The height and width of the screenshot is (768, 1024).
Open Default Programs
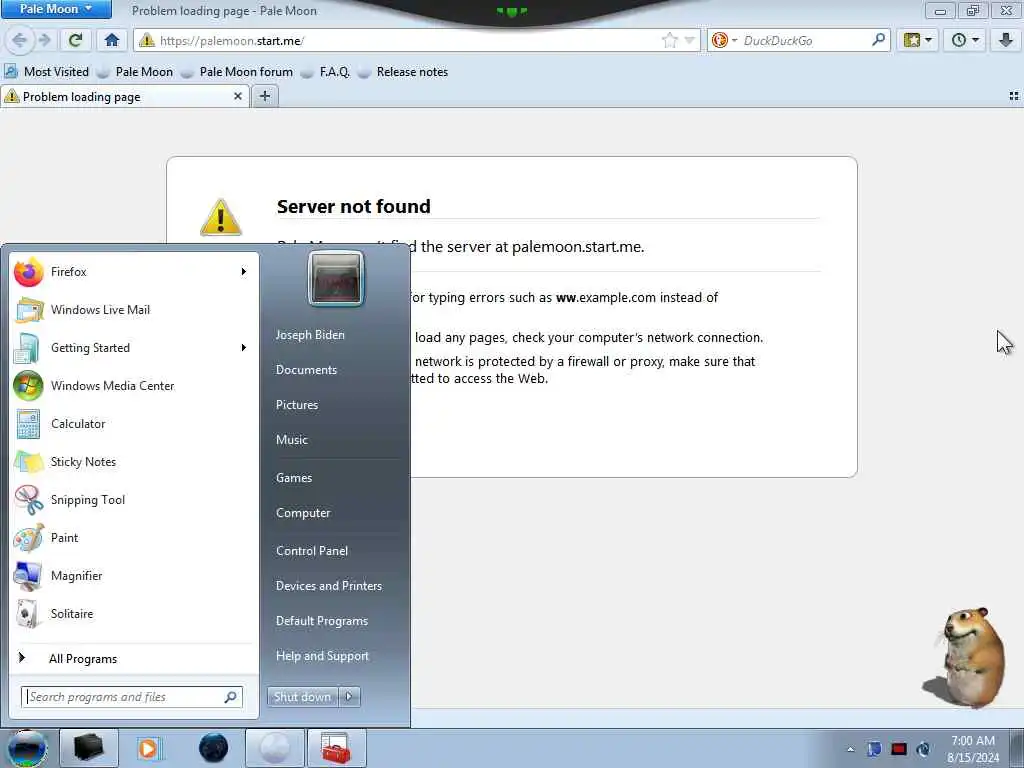(x=322, y=621)
